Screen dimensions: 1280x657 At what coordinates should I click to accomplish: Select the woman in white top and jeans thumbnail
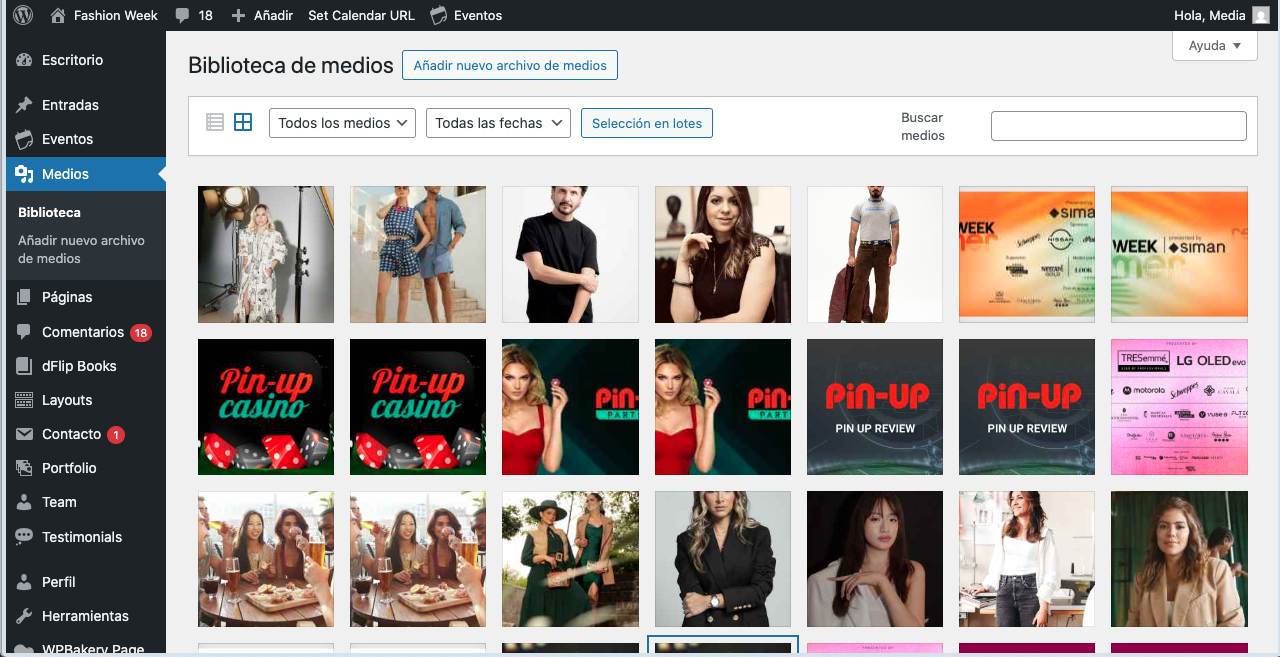tap(1027, 559)
